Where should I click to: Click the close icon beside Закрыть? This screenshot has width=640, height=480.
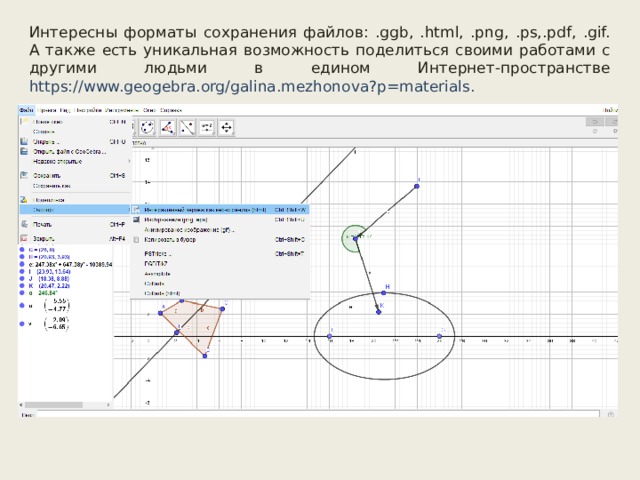pos(24,238)
